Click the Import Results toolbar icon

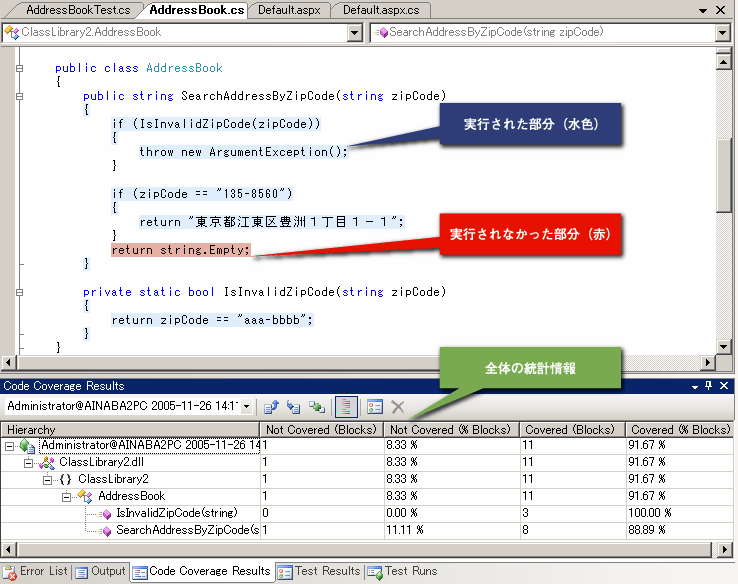(x=294, y=407)
